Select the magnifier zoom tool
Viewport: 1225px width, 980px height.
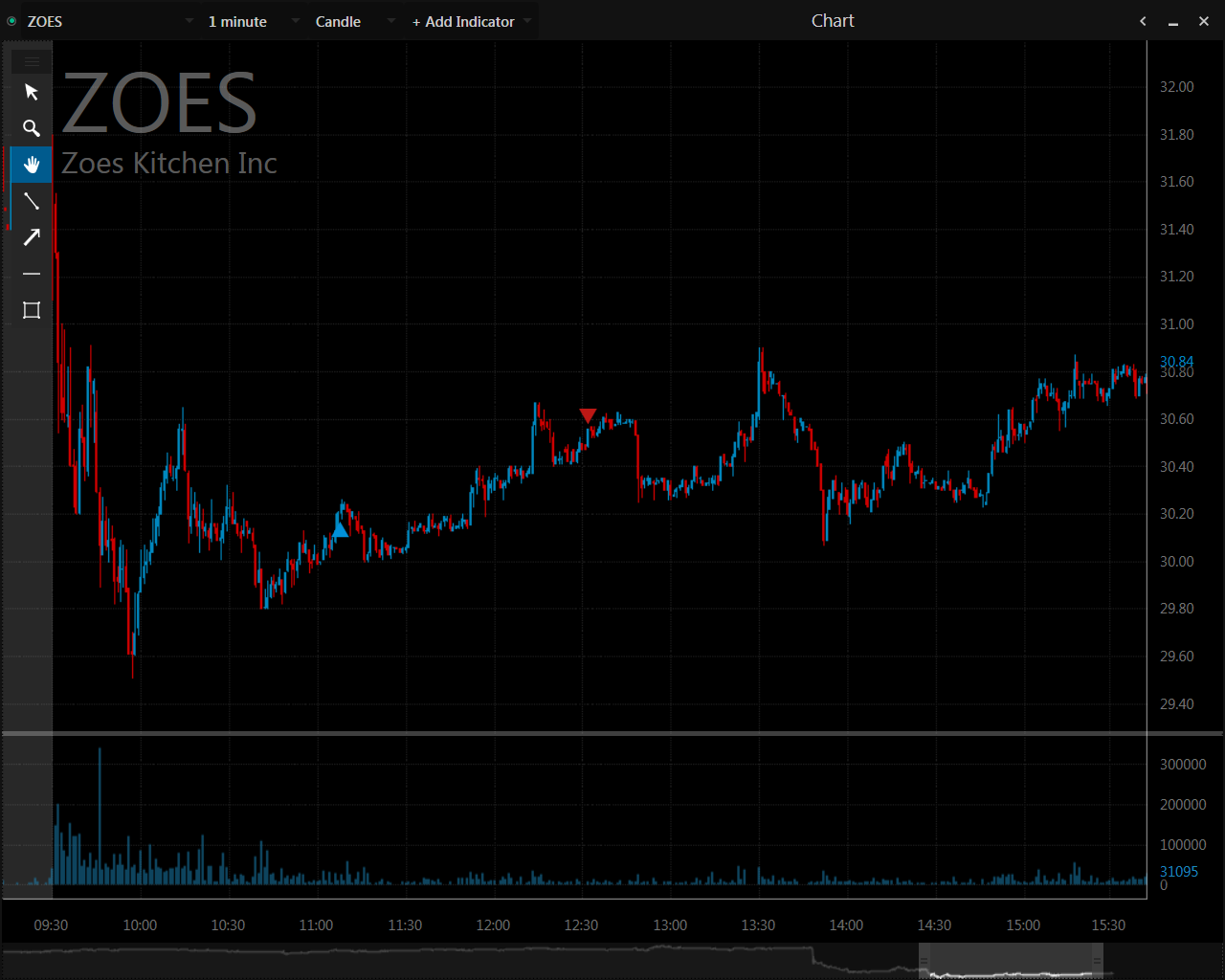point(32,128)
